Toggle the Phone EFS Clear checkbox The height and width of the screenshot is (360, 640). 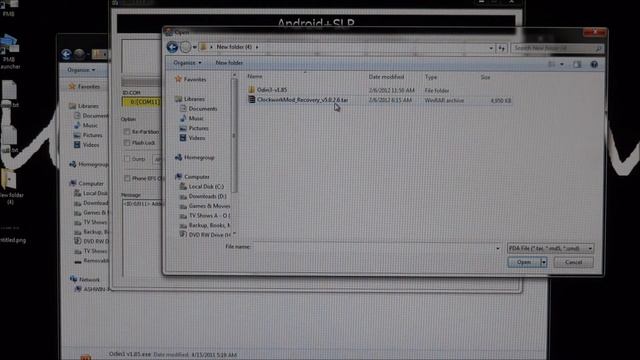pyautogui.click(x=127, y=178)
